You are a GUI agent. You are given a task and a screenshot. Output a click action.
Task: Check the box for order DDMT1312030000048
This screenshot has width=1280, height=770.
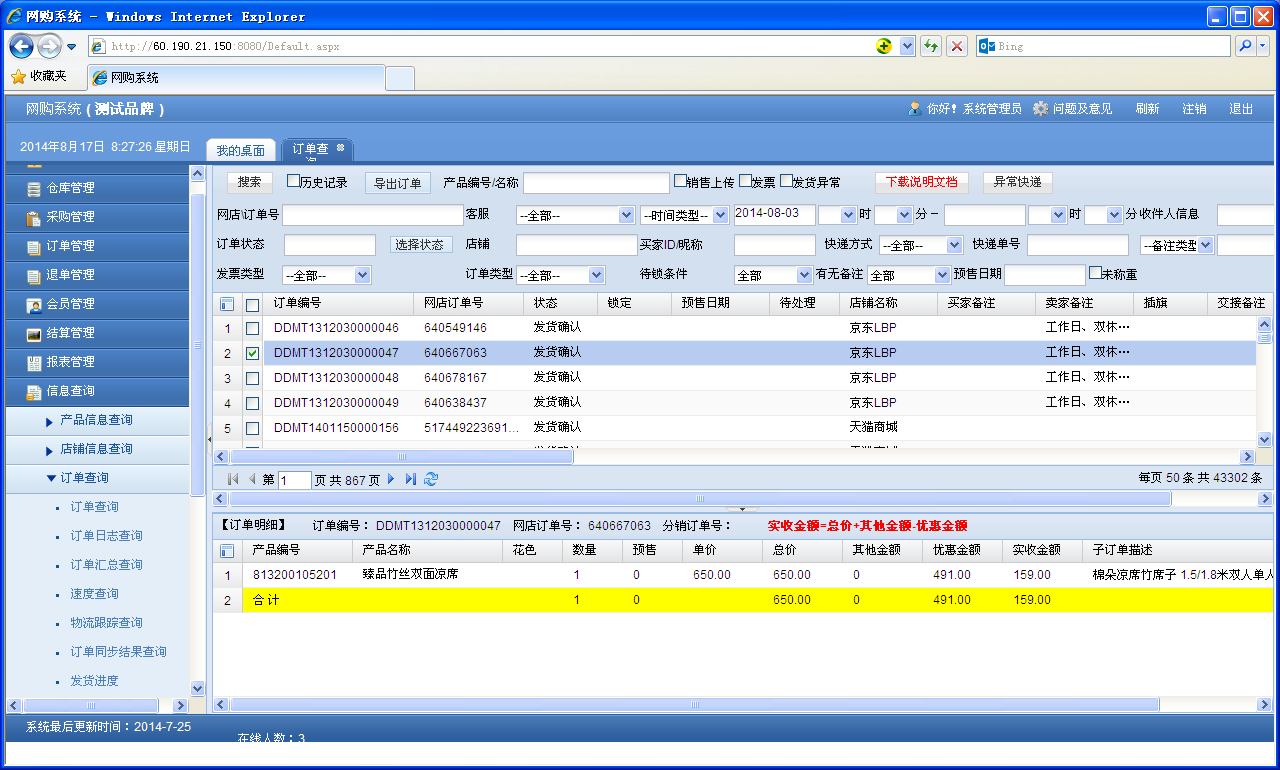click(x=253, y=378)
